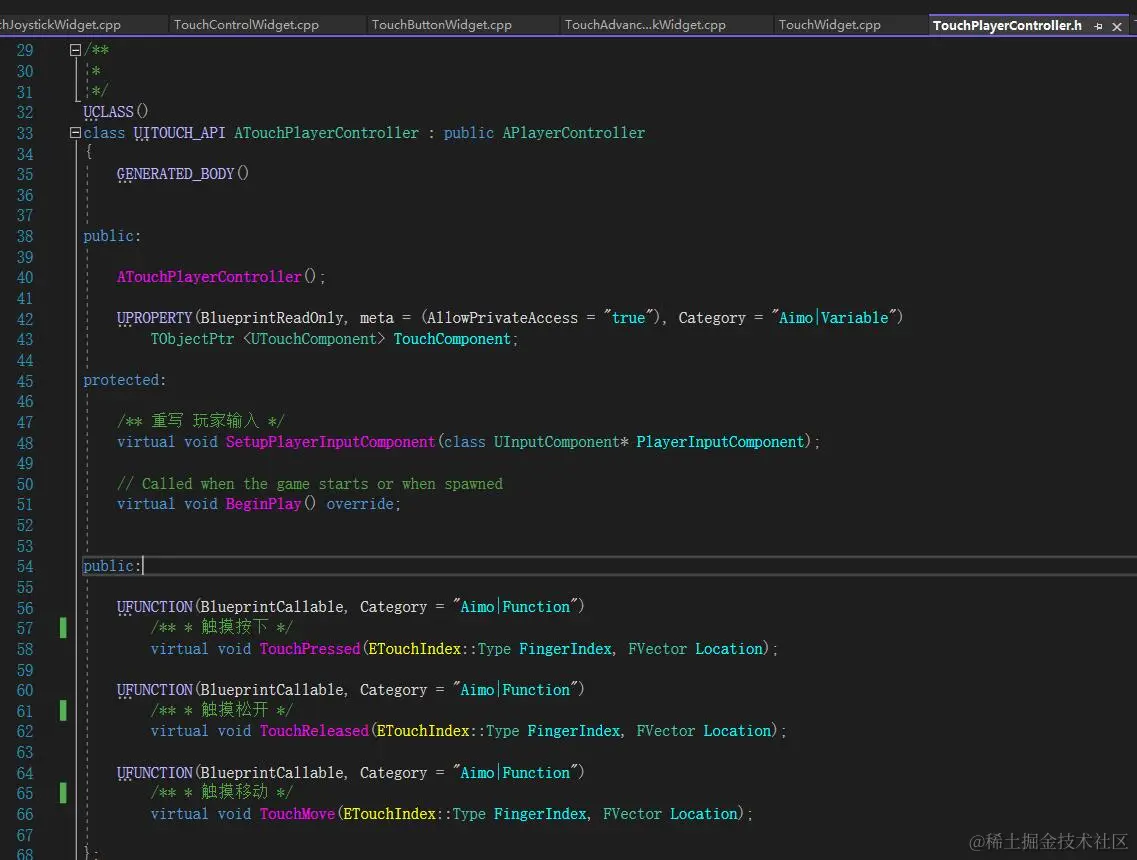Click the green change marker at line 61
This screenshot has width=1137, height=860.
63,710
